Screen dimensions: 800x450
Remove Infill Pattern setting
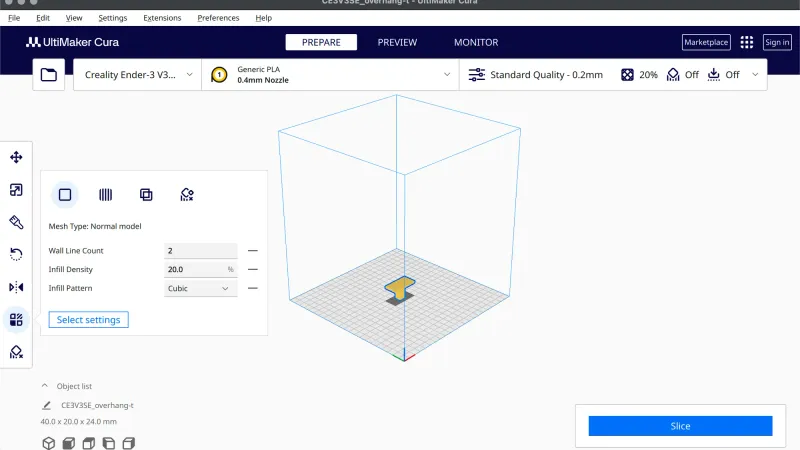253,288
